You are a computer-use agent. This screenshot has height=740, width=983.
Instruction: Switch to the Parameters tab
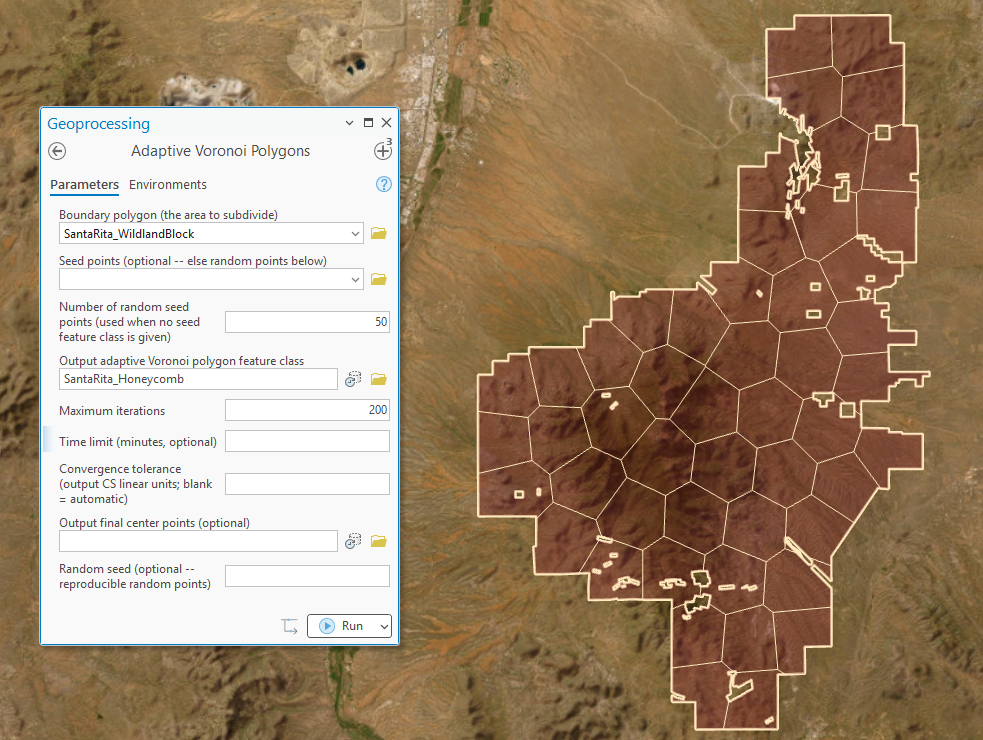(x=85, y=184)
